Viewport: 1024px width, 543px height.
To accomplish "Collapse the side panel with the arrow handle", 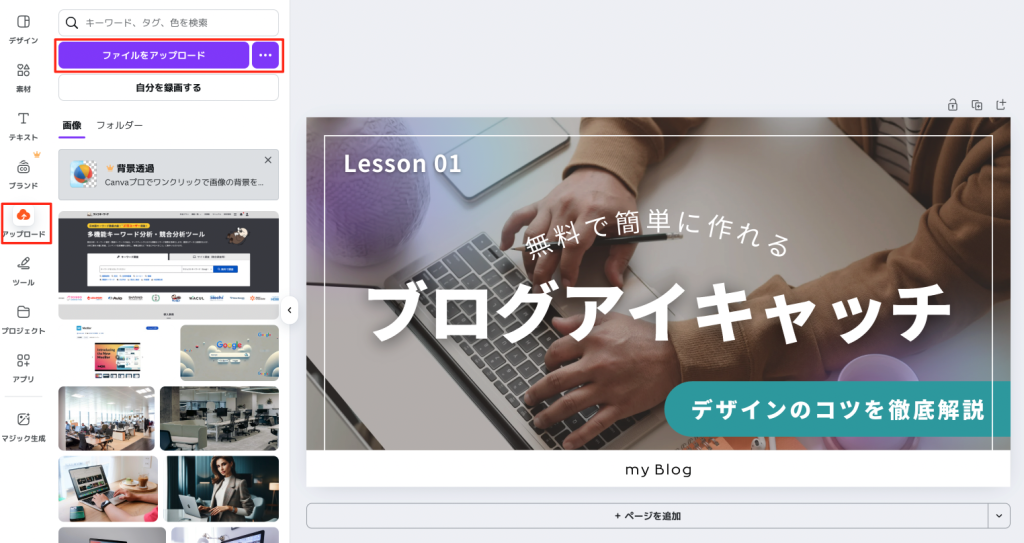I will coord(289,310).
